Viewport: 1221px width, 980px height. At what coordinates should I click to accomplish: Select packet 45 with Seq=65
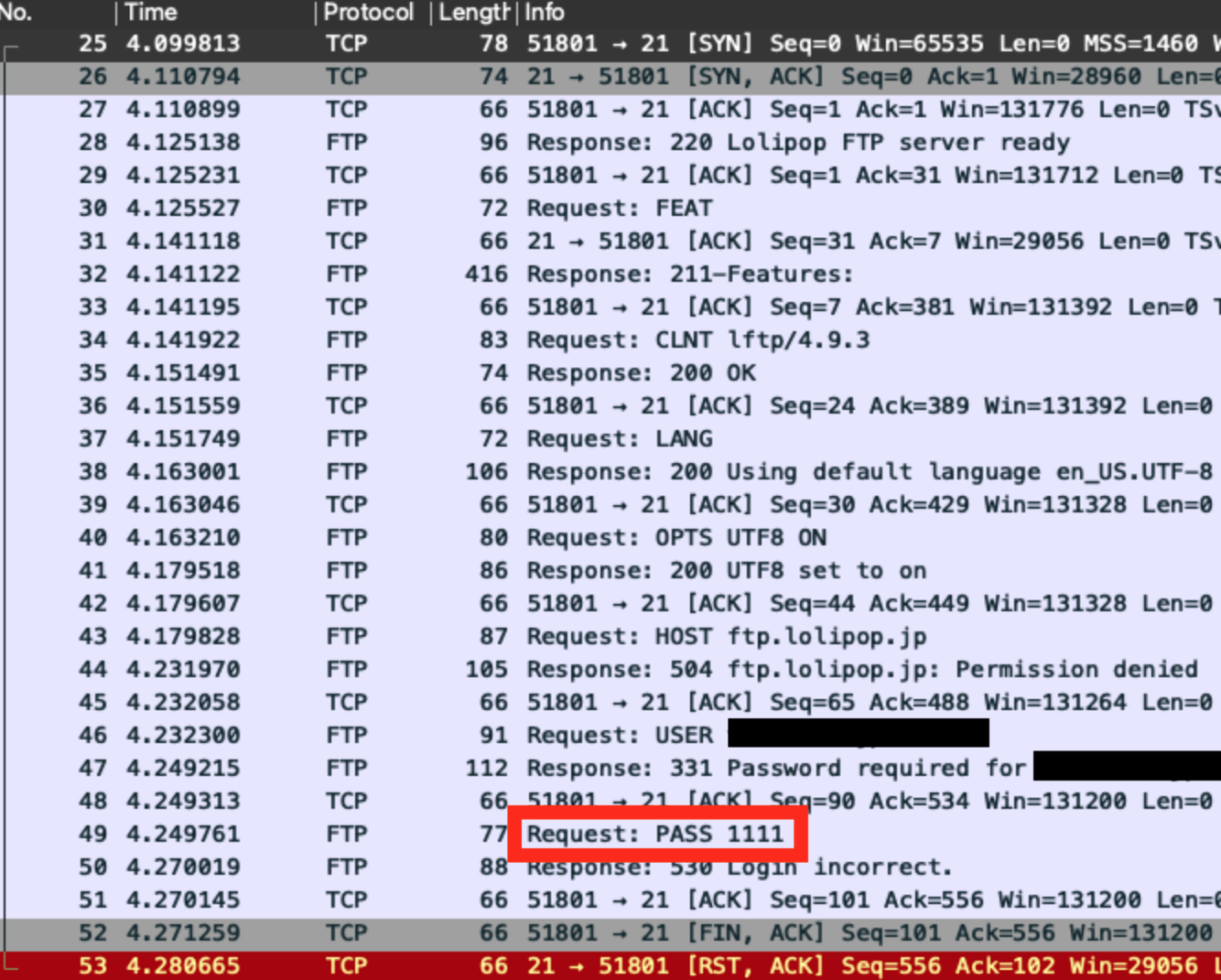[610, 703]
